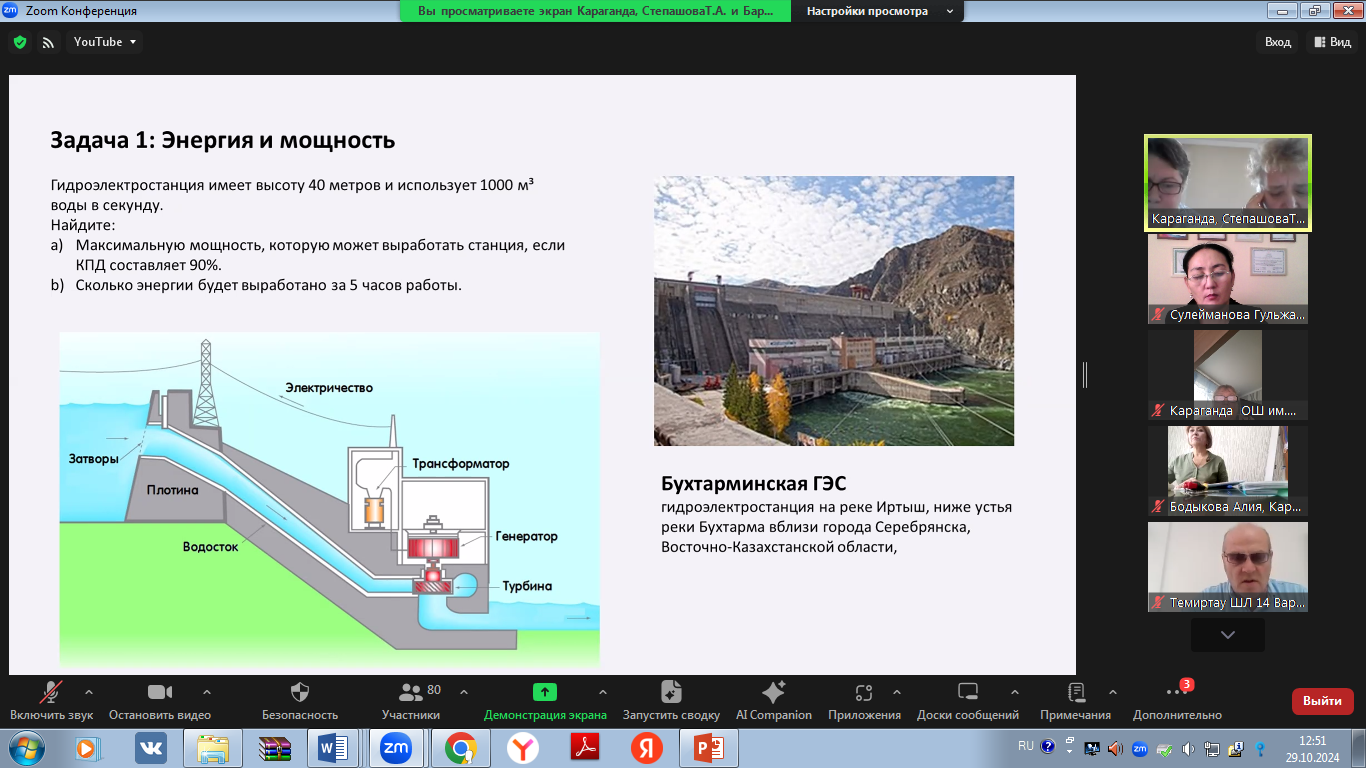The width and height of the screenshot is (1366, 768).
Task: Start a poll with Запустить сводку
Action: pyautogui.click(x=671, y=693)
